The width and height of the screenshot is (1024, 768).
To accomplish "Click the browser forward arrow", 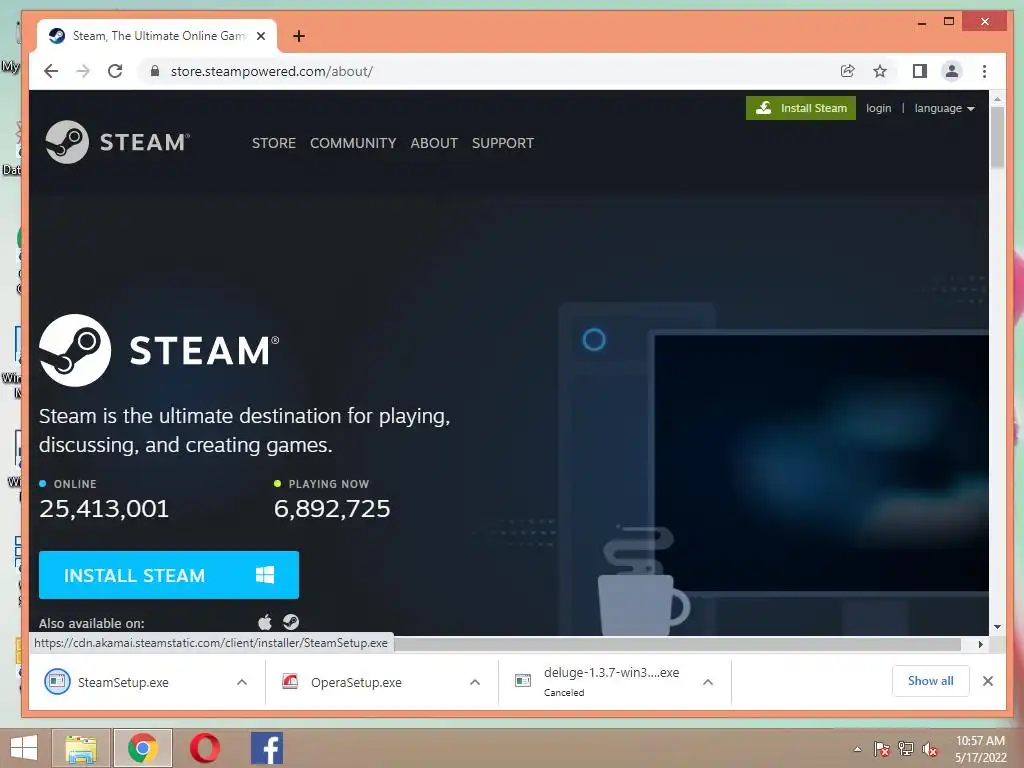I will tap(83, 71).
